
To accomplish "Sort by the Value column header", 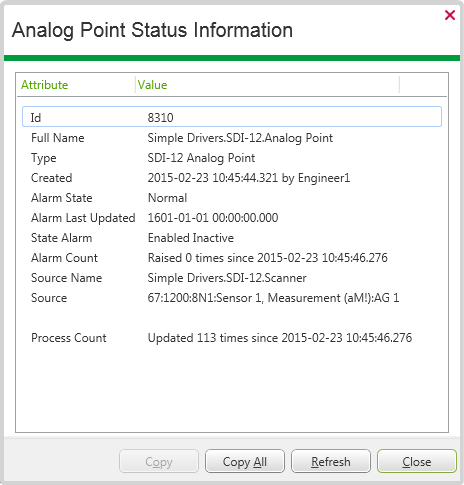I will pyautogui.click(x=267, y=85).
